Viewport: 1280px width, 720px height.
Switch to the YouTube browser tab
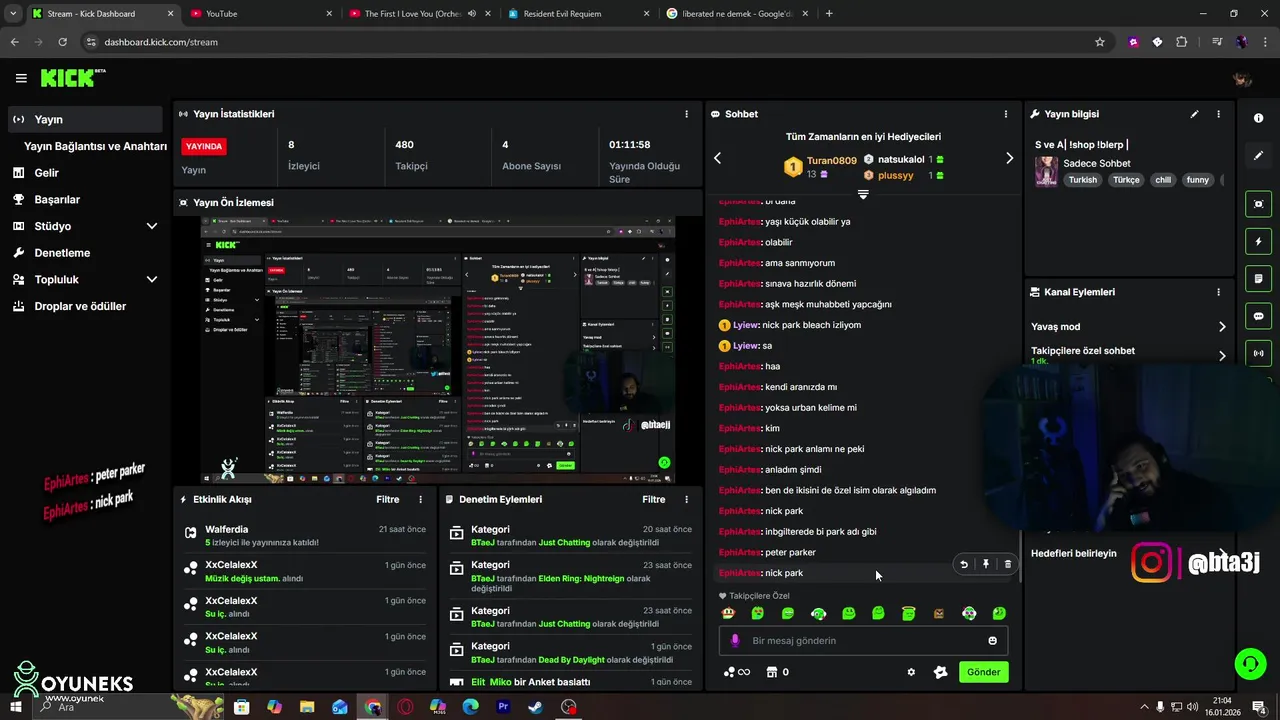[x=260, y=14]
